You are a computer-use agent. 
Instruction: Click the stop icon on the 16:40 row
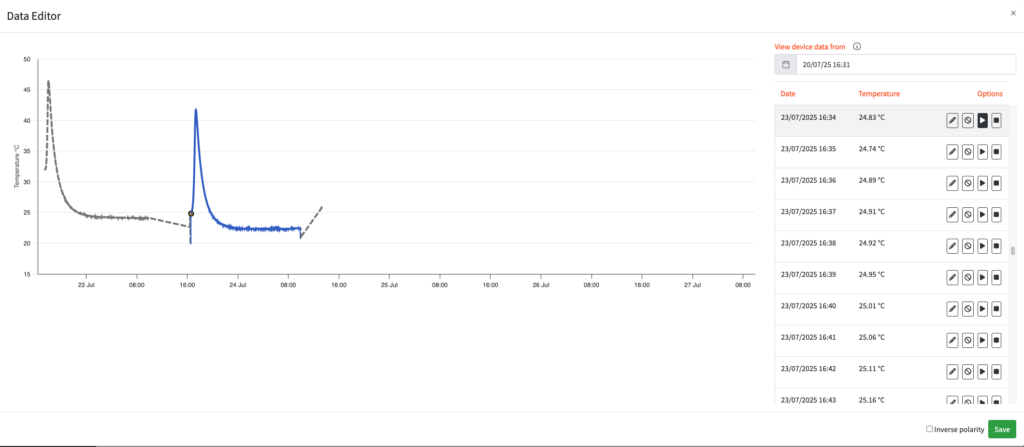tap(997, 308)
